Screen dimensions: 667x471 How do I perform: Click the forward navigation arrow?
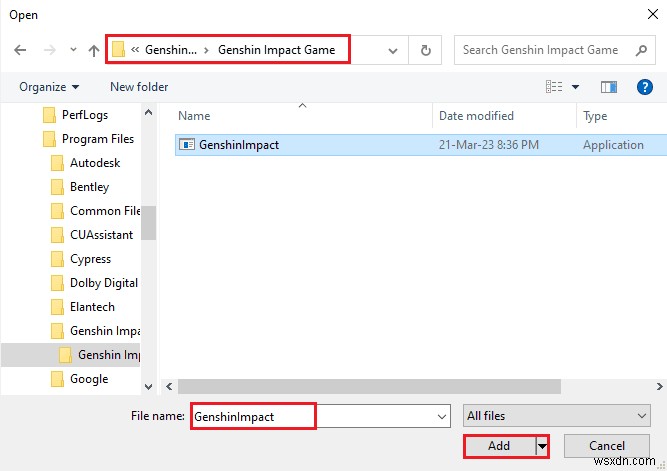point(49,50)
